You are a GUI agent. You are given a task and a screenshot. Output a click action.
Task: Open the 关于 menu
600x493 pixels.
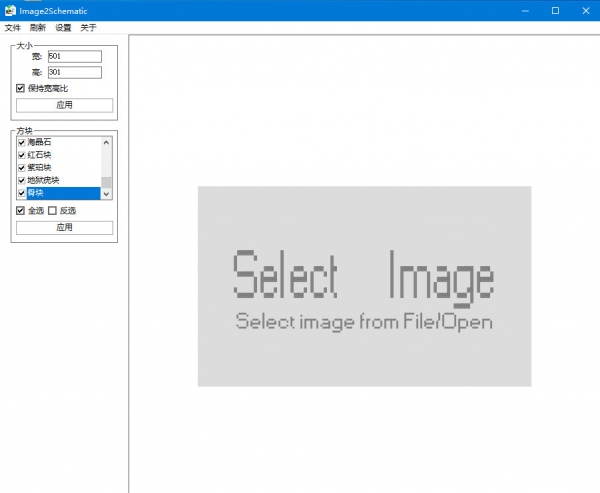tap(88, 28)
